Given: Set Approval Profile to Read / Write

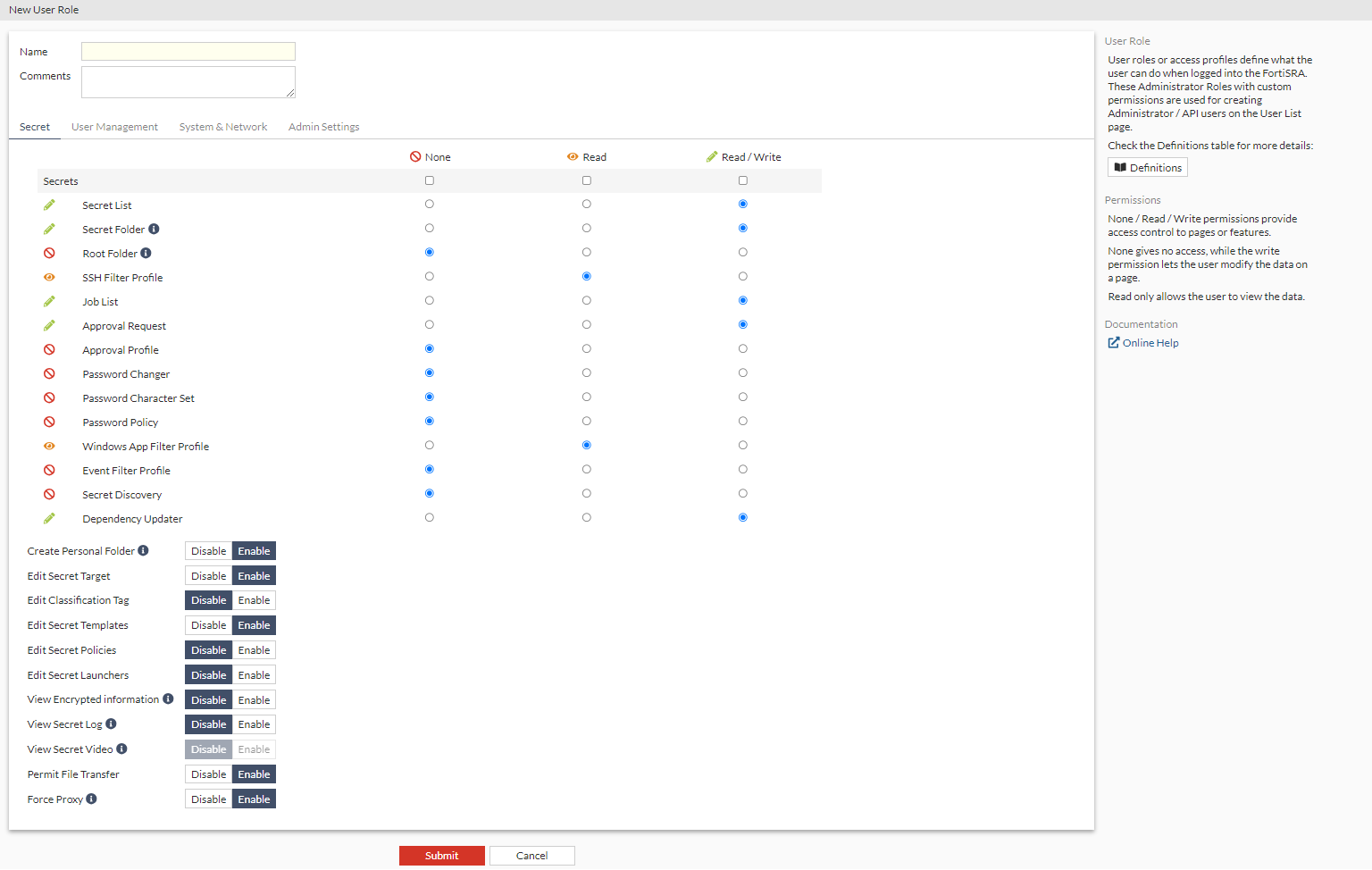Looking at the screenshot, I should click(743, 349).
